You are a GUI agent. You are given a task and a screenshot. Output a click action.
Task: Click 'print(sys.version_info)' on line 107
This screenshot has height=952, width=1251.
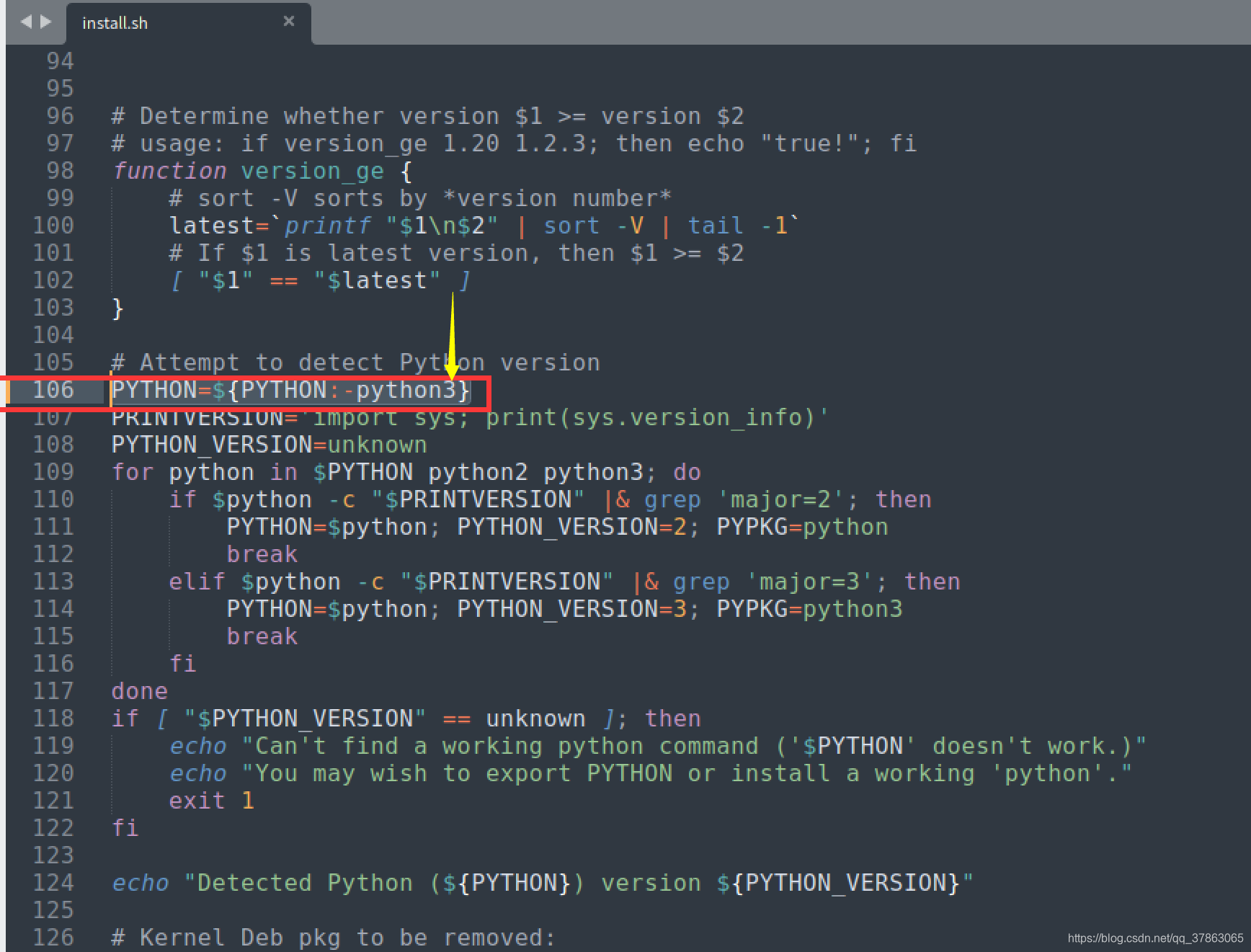click(651, 418)
